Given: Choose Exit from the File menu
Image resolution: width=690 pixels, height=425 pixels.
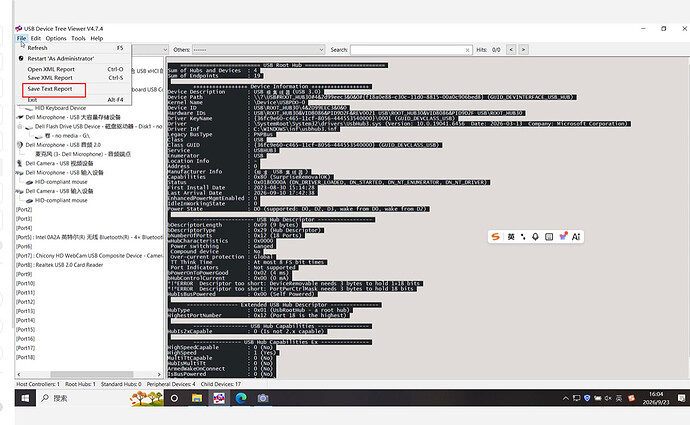Looking at the screenshot, I should (73, 100).
